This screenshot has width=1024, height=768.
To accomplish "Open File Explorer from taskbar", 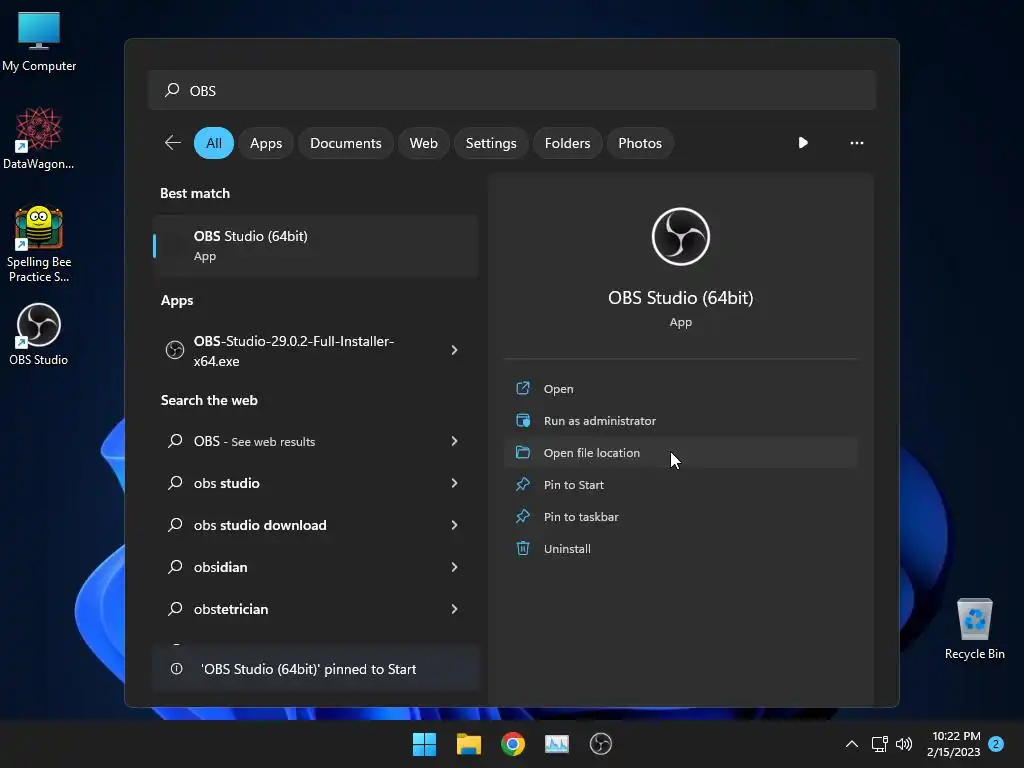I will point(469,744).
